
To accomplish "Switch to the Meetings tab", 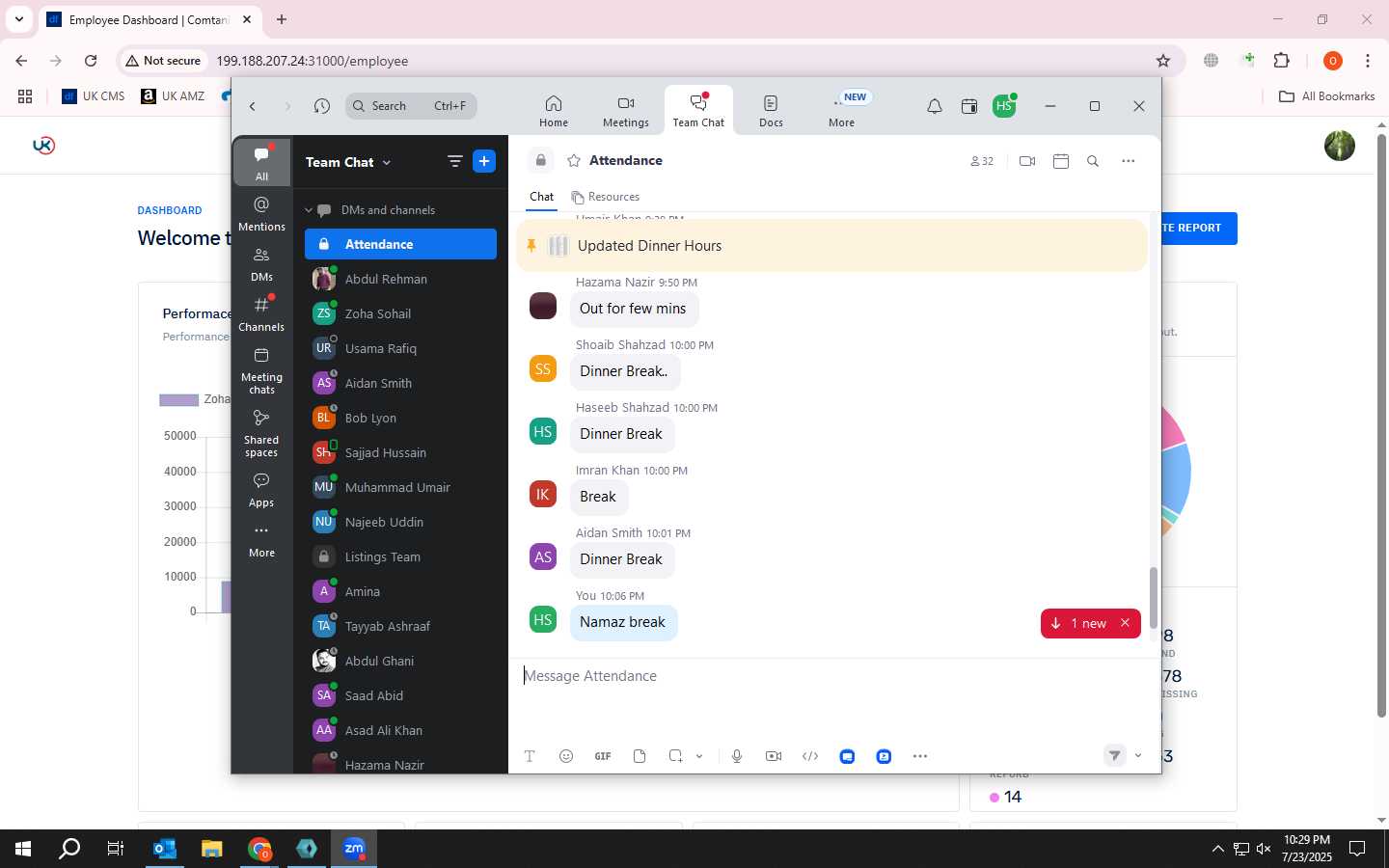I will point(625,111).
